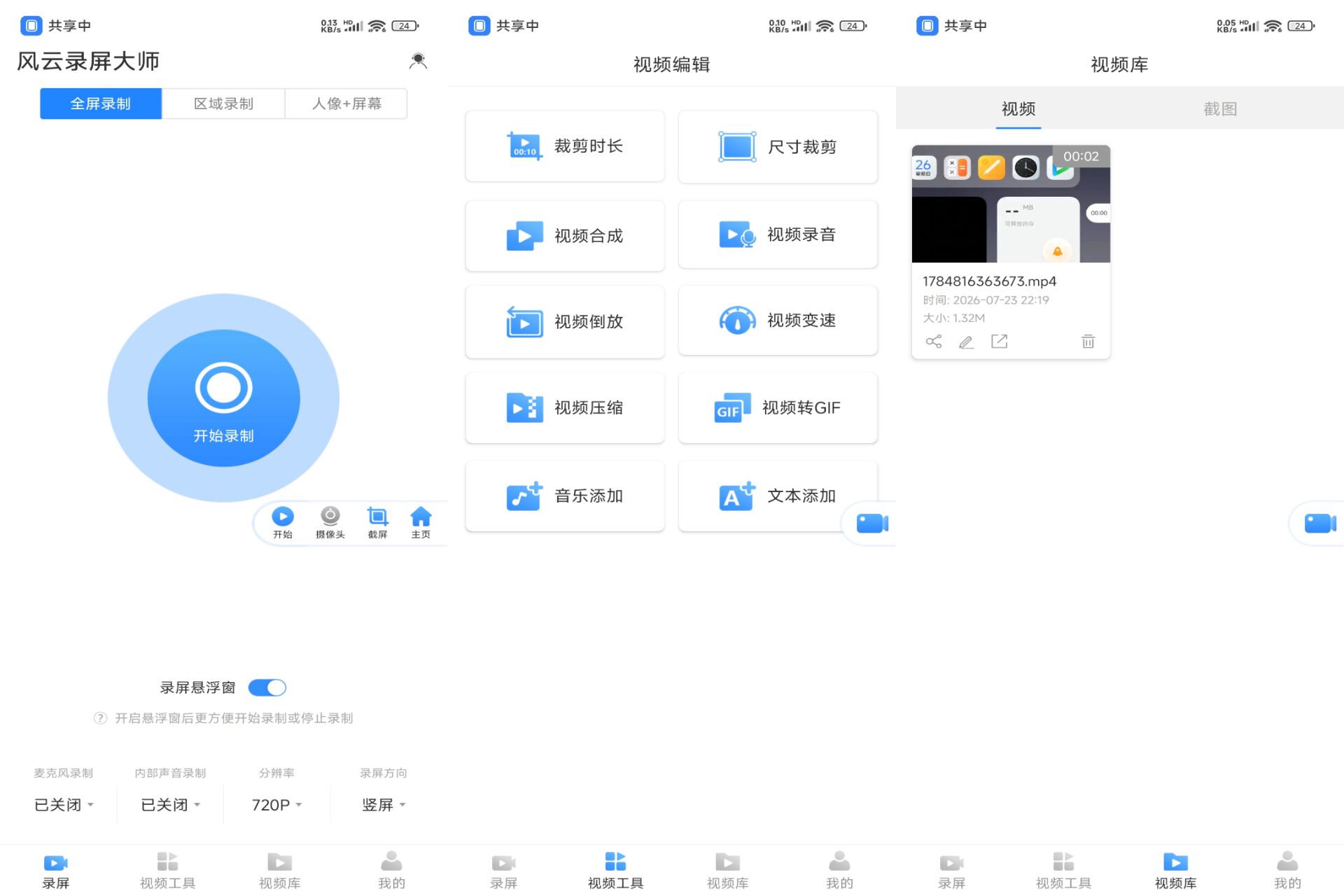Viewport: 1344px width, 896px height.
Task: Start recording with the 开始录制 button
Action: pyautogui.click(x=223, y=398)
